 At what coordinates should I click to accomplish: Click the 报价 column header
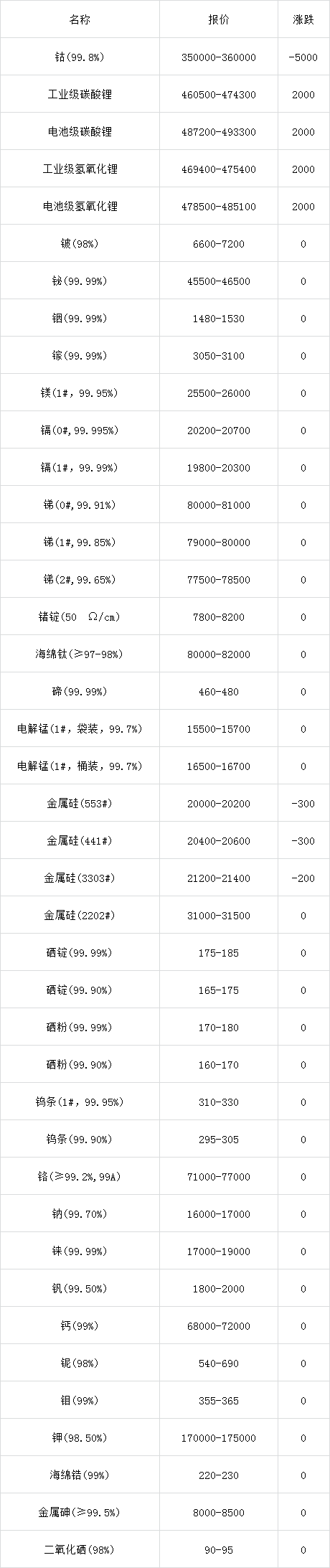pos(219,19)
